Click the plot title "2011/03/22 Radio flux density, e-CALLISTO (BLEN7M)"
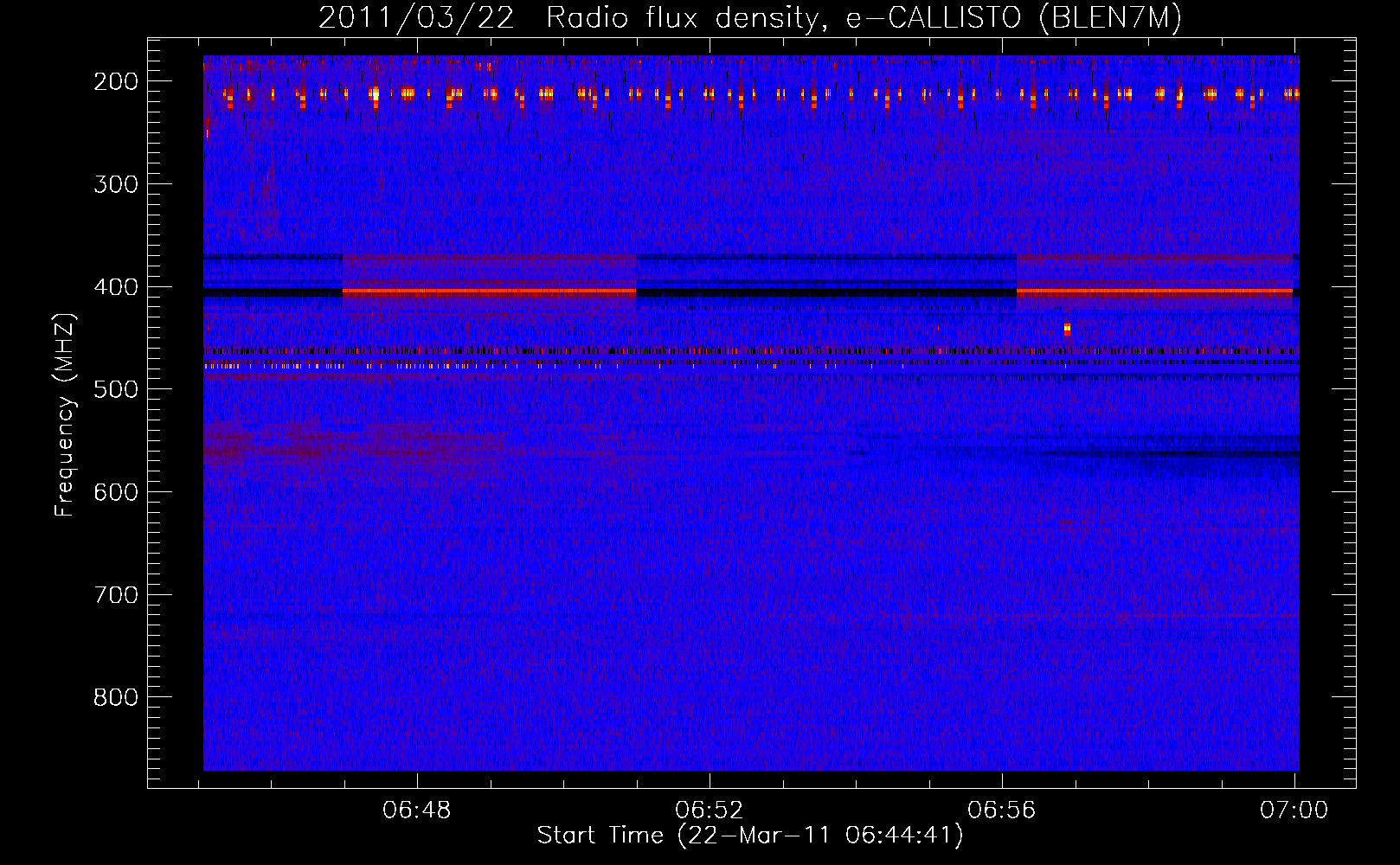Screen dimensions: 1400x865 [750, 17]
